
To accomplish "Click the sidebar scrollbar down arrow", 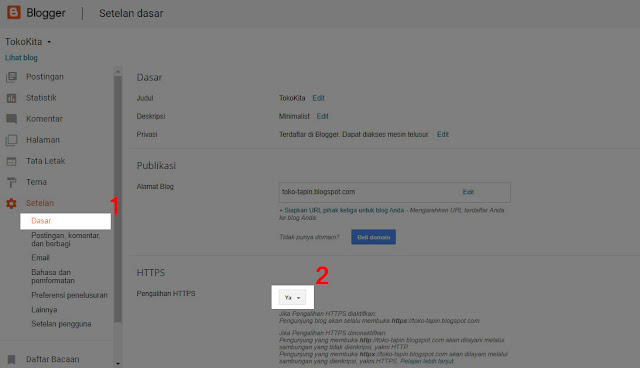I will point(118,364).
